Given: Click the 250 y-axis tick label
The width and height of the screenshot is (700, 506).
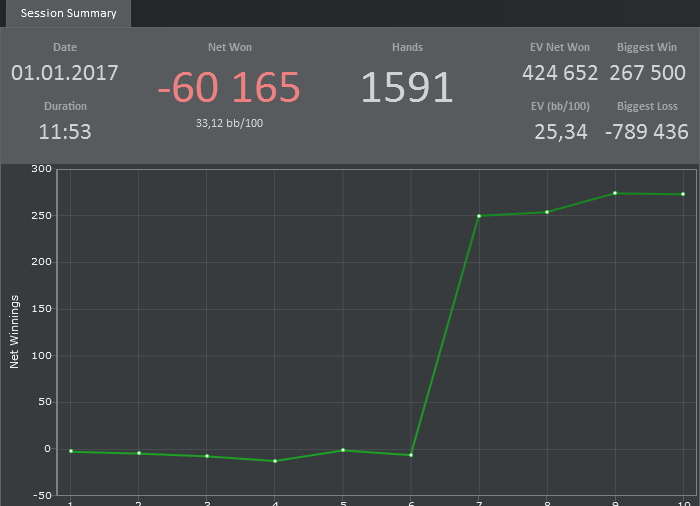Looking at the screenshot, I should (42, 215).
